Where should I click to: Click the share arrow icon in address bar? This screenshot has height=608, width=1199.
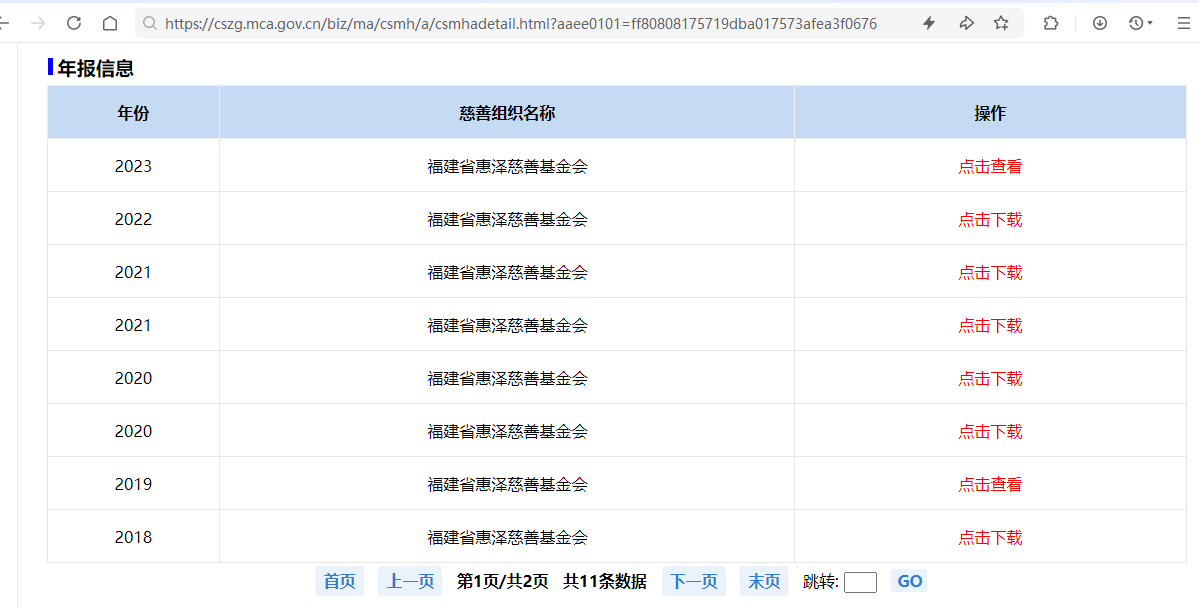(x=966, y=23)
